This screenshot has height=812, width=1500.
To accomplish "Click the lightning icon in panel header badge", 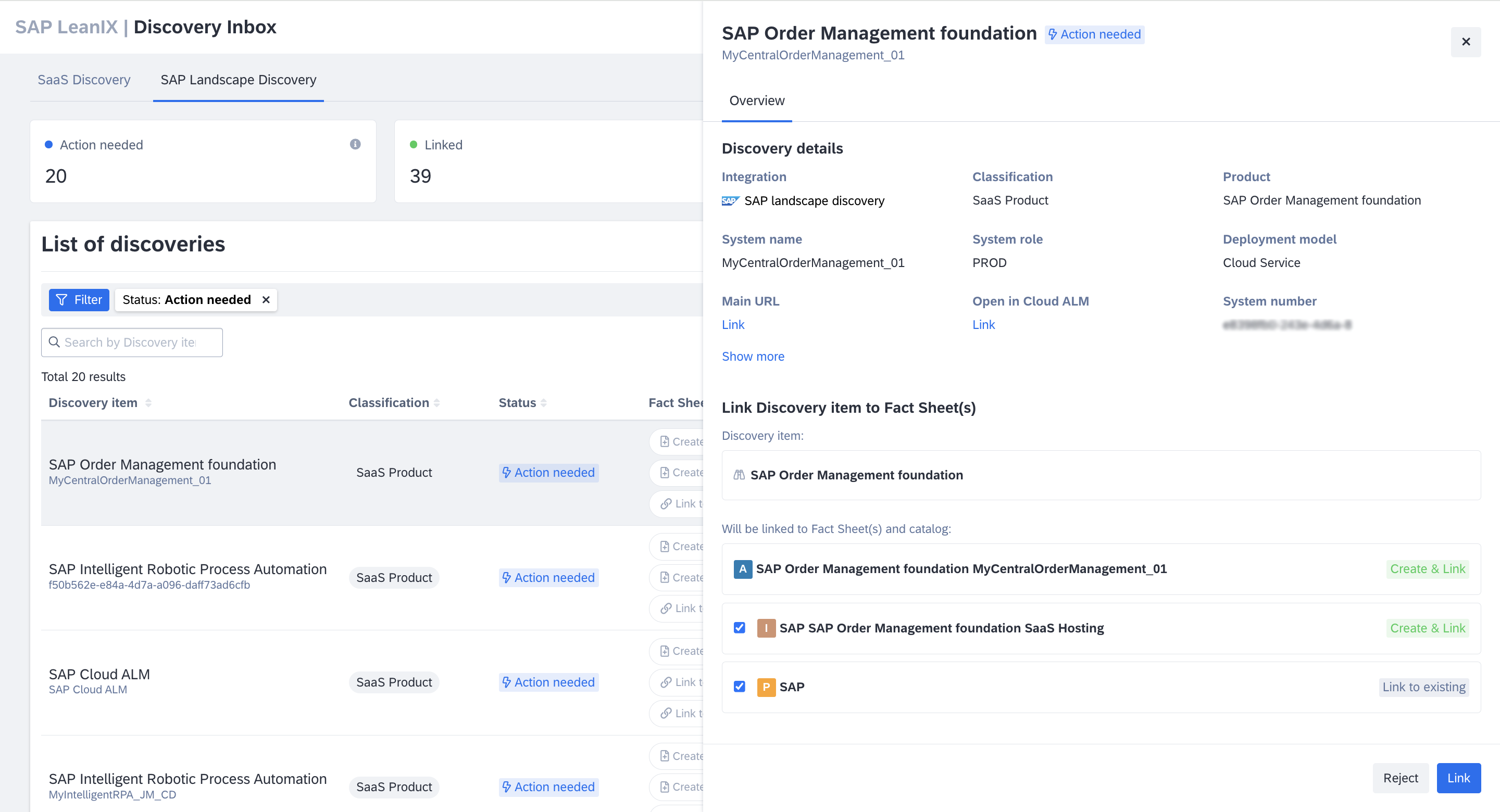I will tap(1052, 34).
